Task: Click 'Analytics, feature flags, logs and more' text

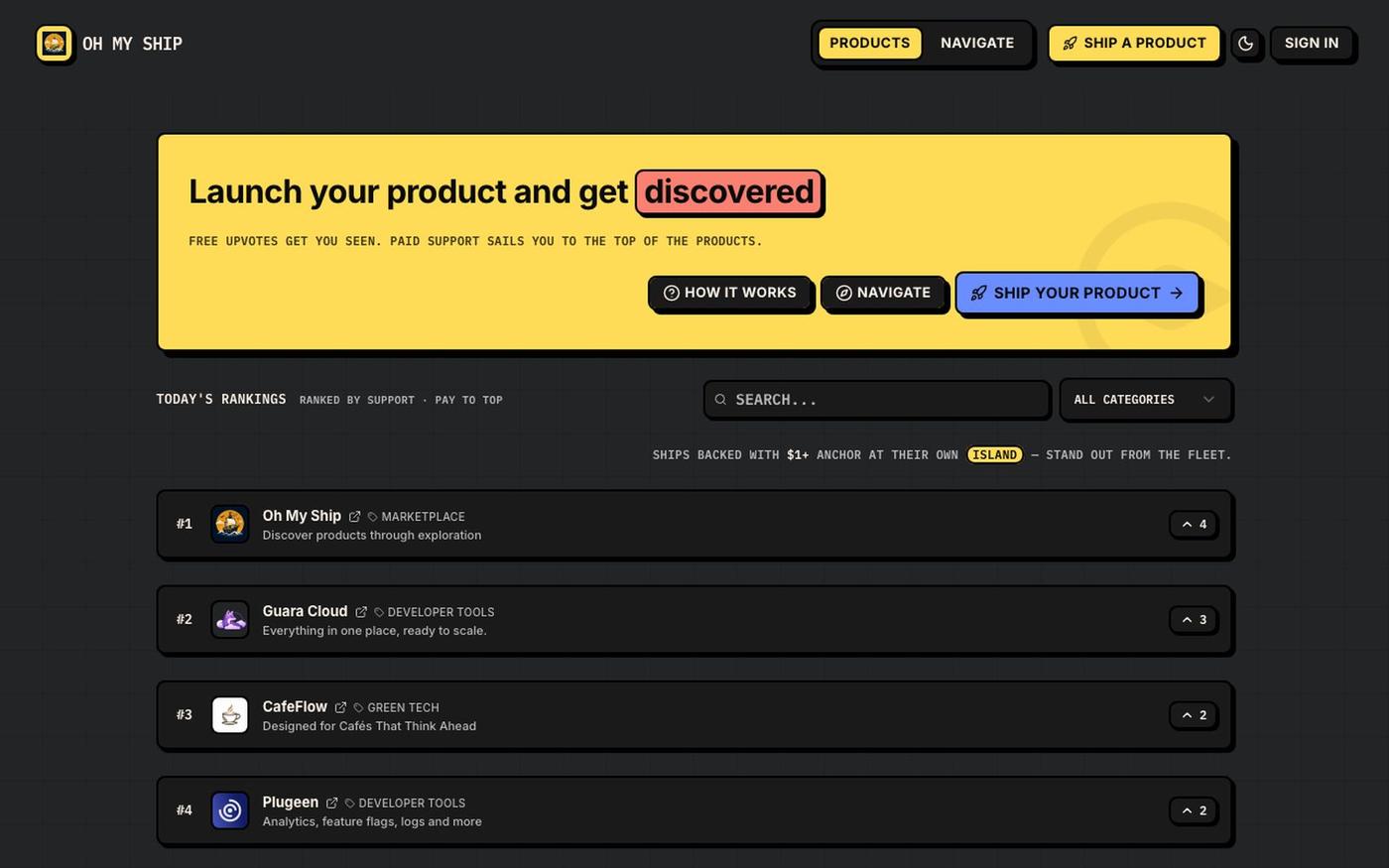Action: point(372,821)
